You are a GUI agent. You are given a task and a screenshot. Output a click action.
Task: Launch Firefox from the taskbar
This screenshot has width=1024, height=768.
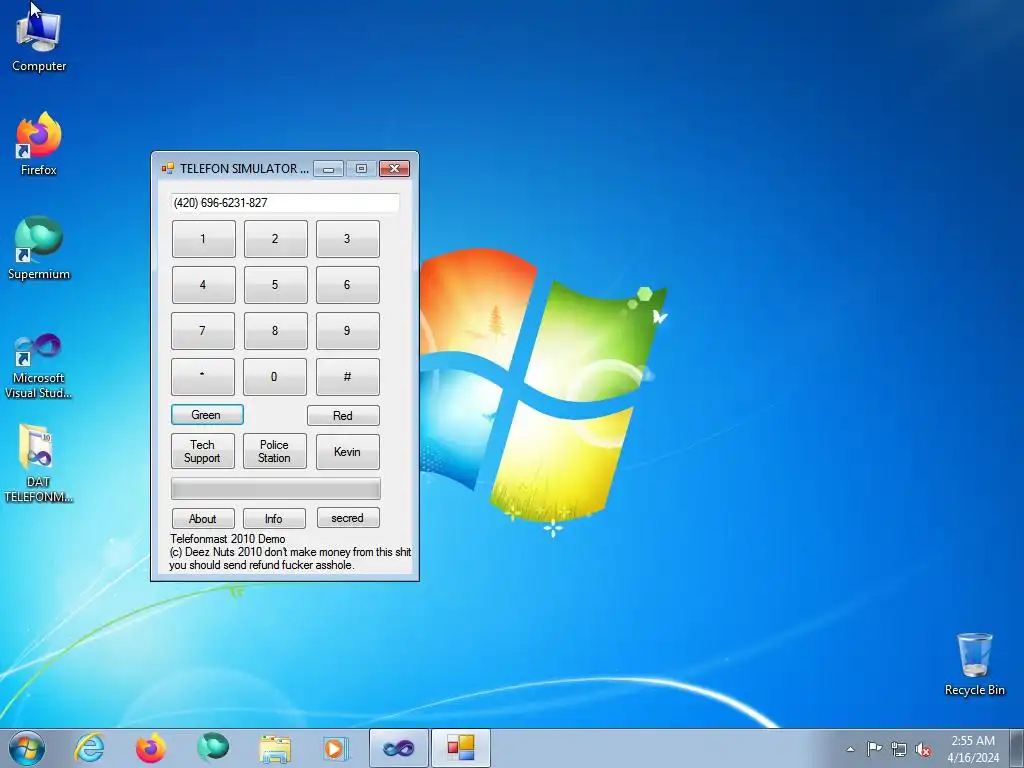[150, 748]
